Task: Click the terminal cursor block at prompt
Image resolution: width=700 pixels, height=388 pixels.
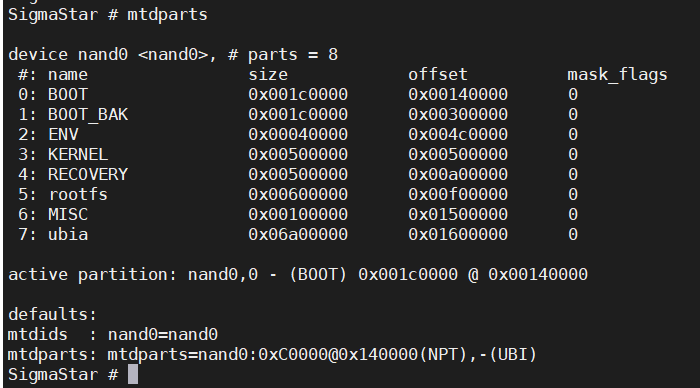Action: [133, 374]
